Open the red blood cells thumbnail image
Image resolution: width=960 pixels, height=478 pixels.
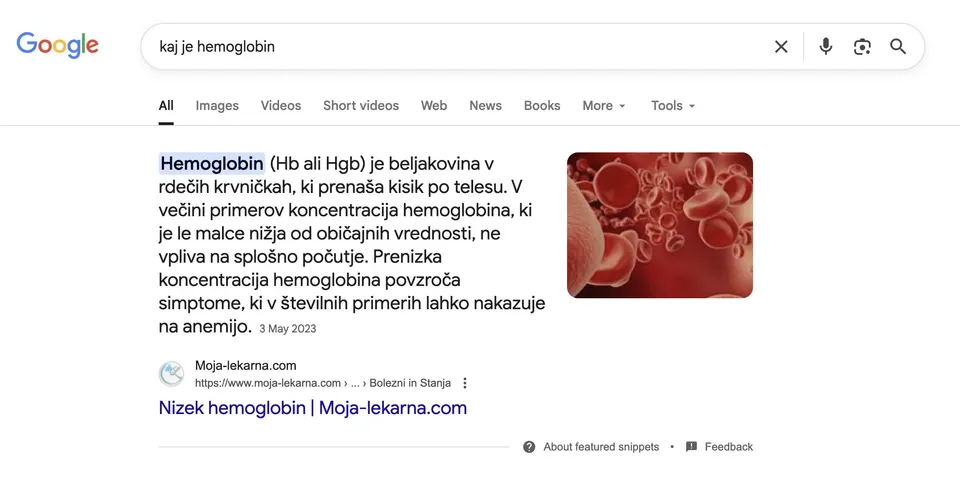660,225
